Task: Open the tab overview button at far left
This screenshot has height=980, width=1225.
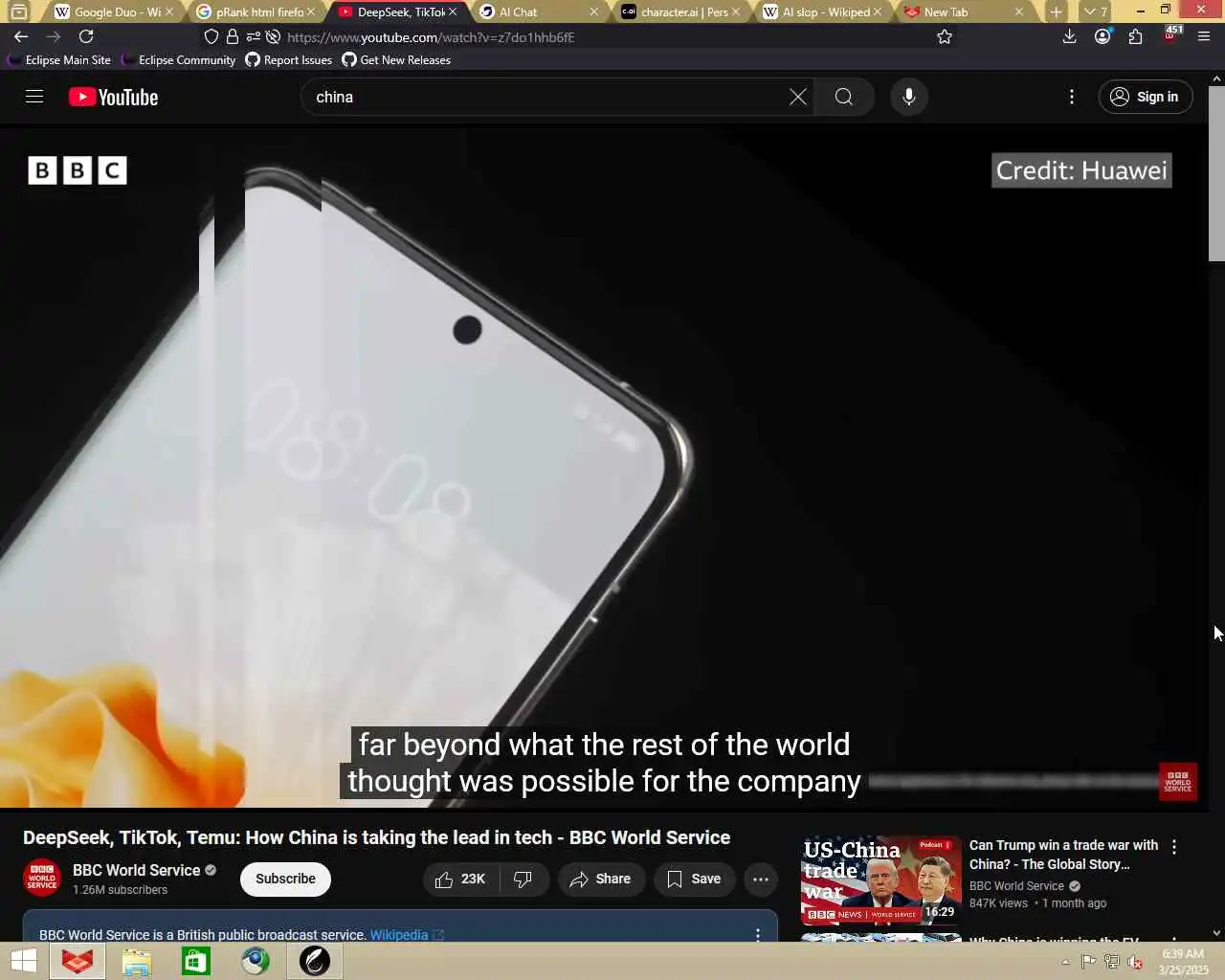Action: (x=18, y=11)
